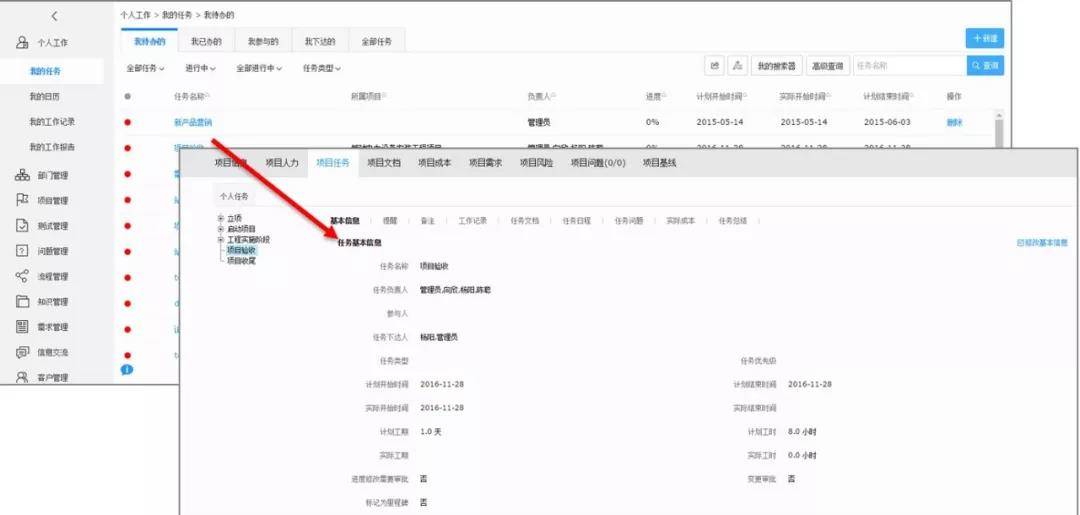Open the 项目文档 tab

383,163
